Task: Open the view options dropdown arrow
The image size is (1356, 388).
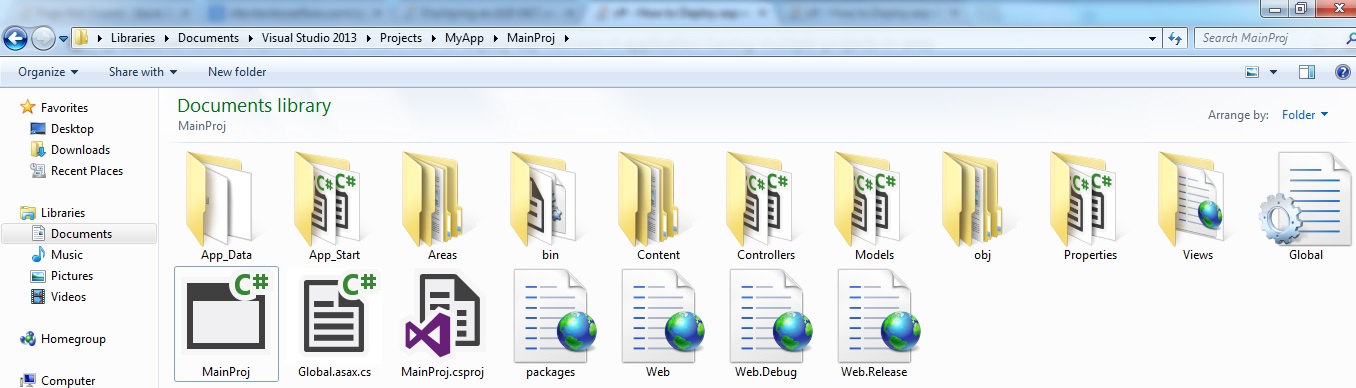Action: pos(1273,72)
